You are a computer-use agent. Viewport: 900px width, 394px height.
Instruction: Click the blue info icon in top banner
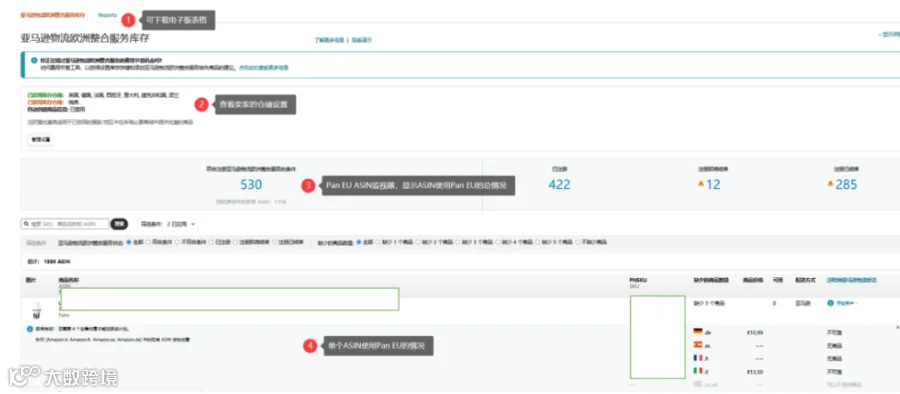tap(34, 60)
